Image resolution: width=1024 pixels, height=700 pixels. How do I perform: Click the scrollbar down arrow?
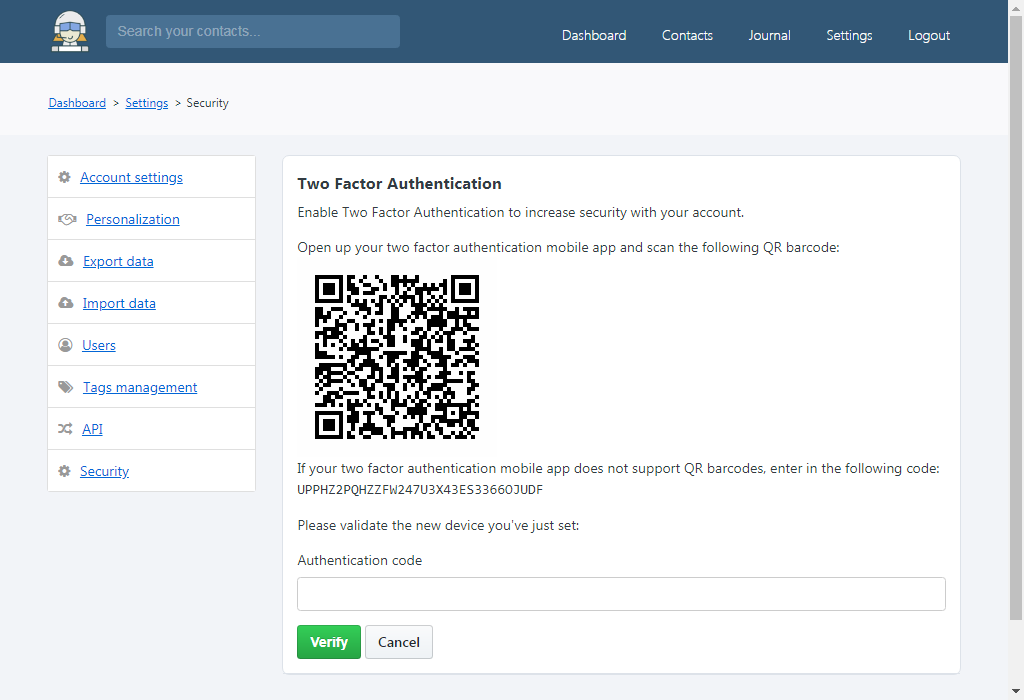coord(1016,691)
